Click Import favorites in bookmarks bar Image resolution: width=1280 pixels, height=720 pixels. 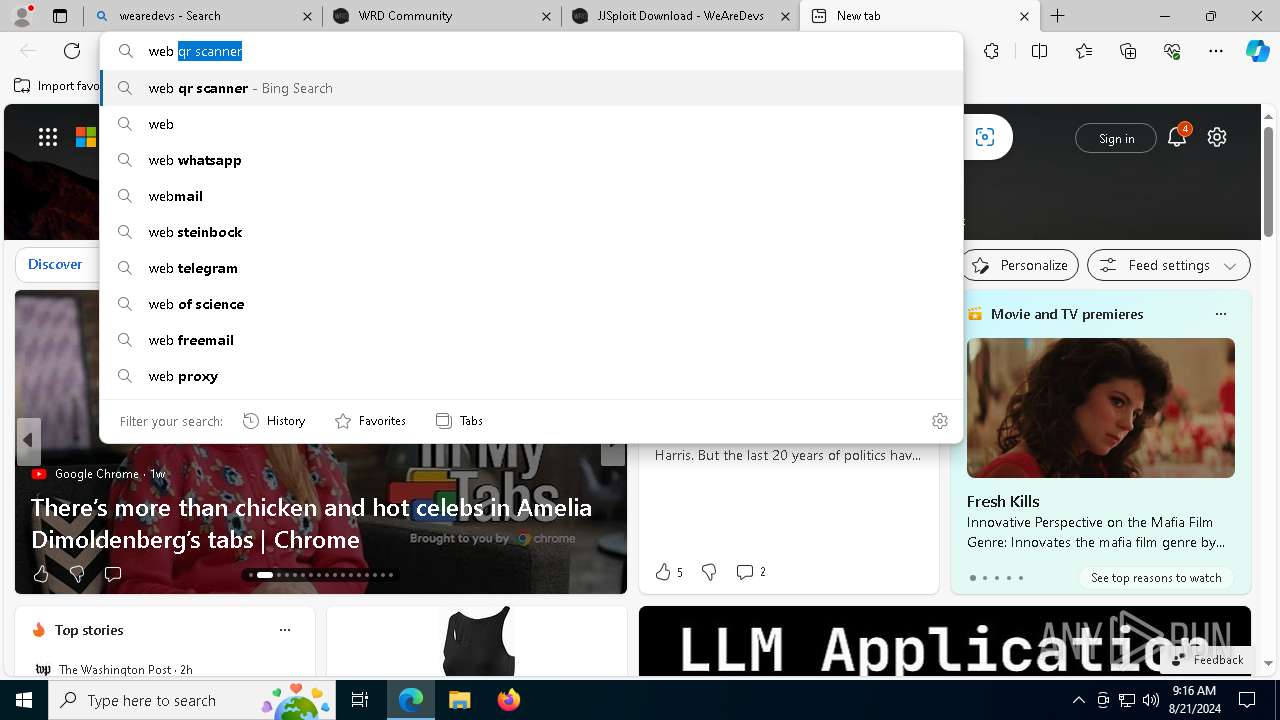pos(57,86)
